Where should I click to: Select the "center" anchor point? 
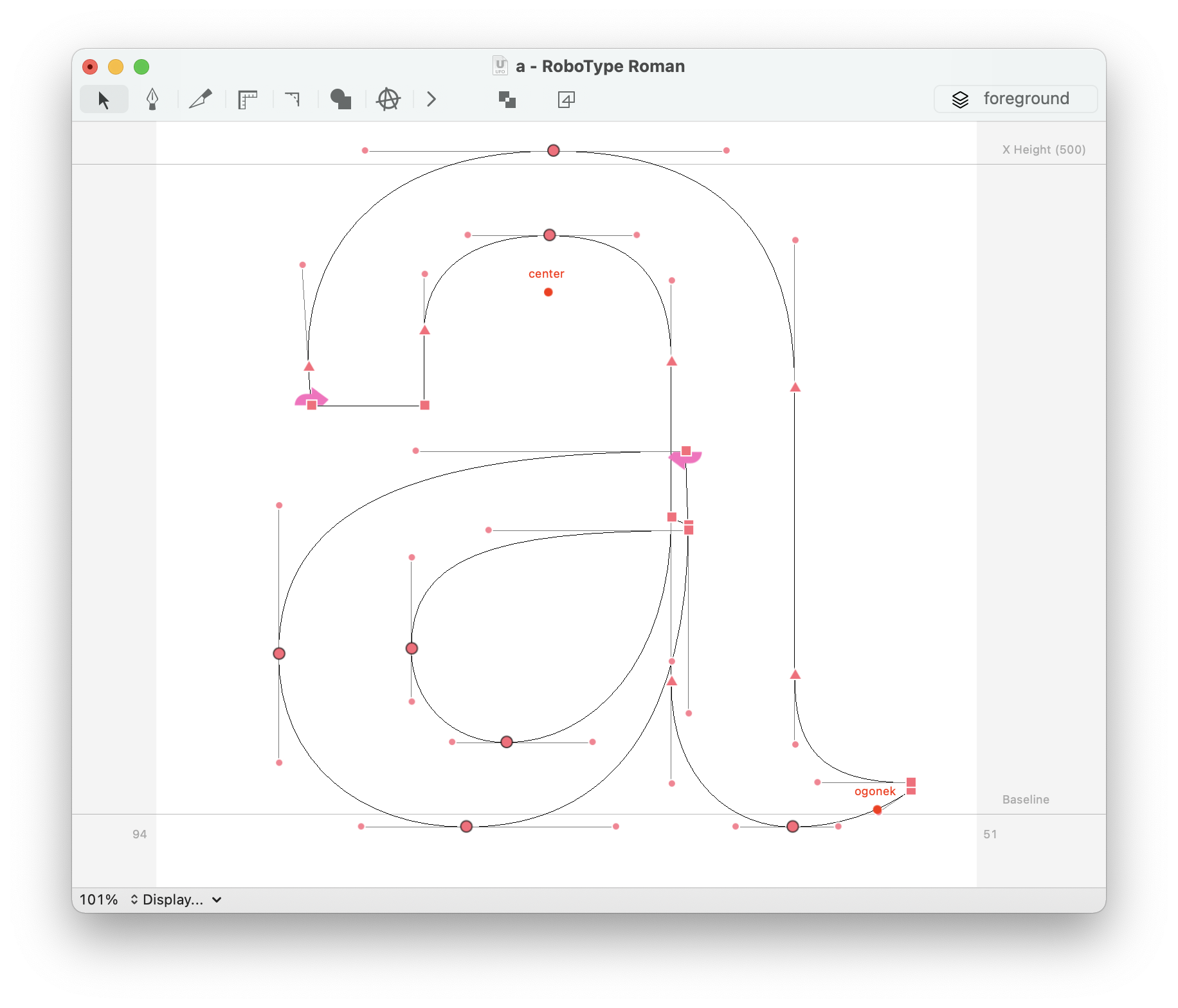548,292
